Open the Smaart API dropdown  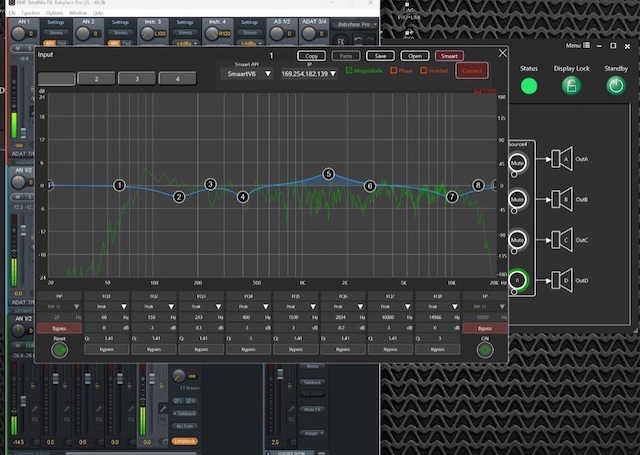[246, 73]
